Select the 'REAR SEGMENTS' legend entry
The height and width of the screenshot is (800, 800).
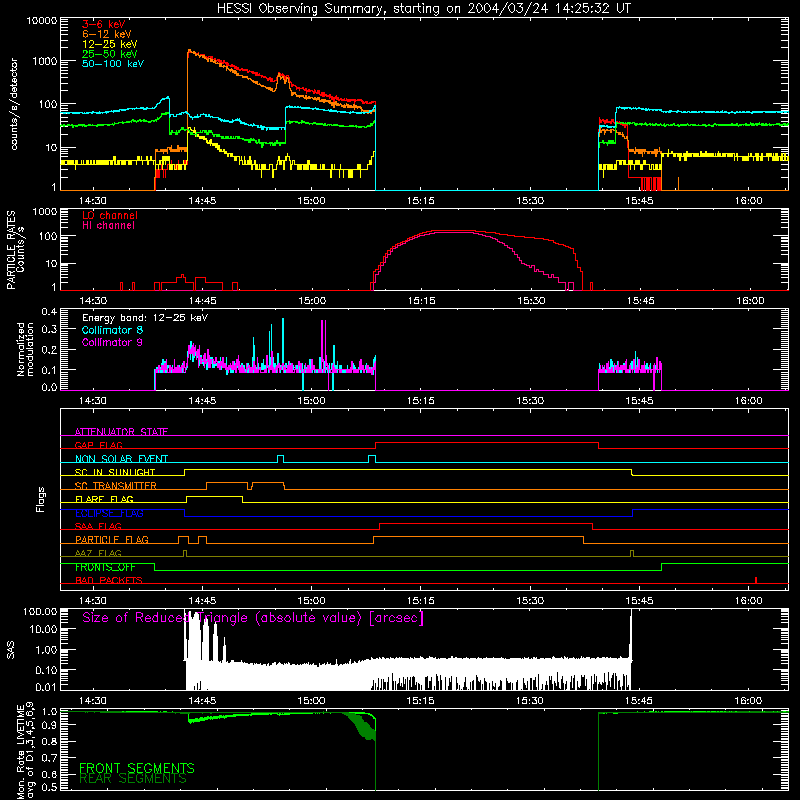point(133,779)
